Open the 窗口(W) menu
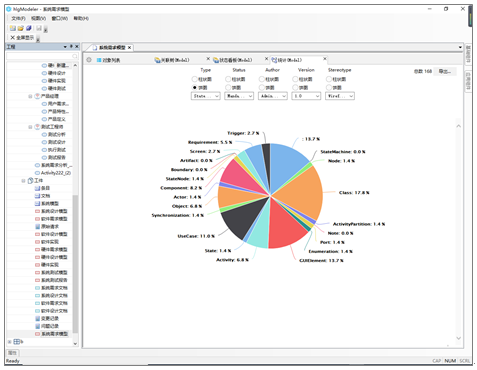Image resolution: width=477 pixels, height=370 pixels. click(60, 18)
